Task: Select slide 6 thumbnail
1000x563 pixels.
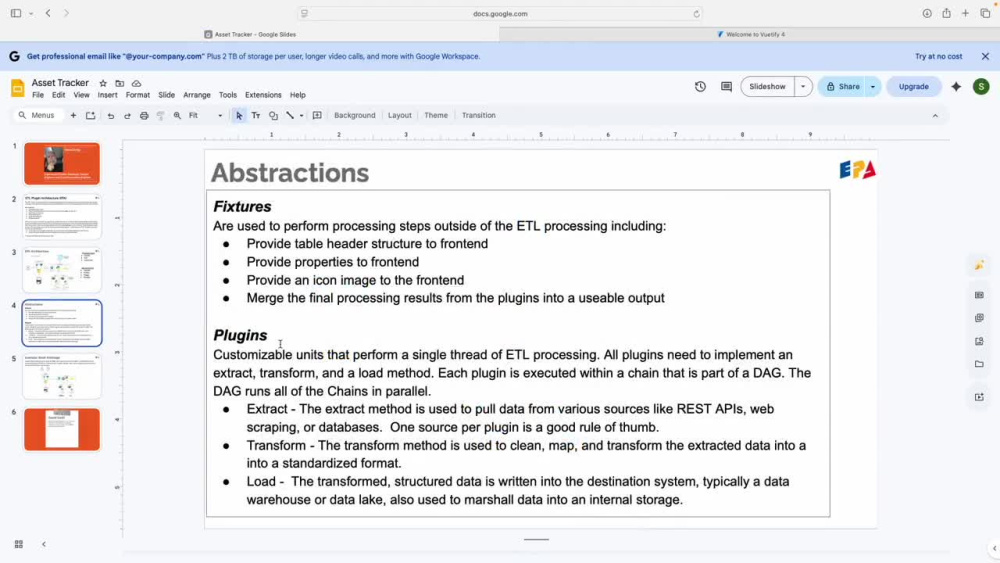Action: tap(62, 429)
